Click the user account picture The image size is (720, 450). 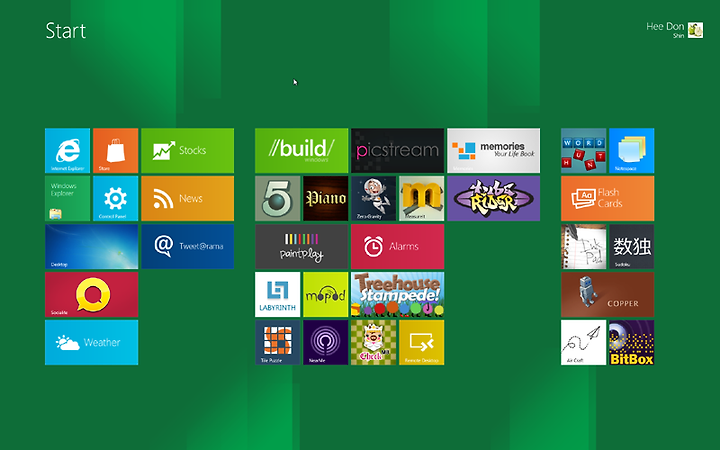(695, 30)
